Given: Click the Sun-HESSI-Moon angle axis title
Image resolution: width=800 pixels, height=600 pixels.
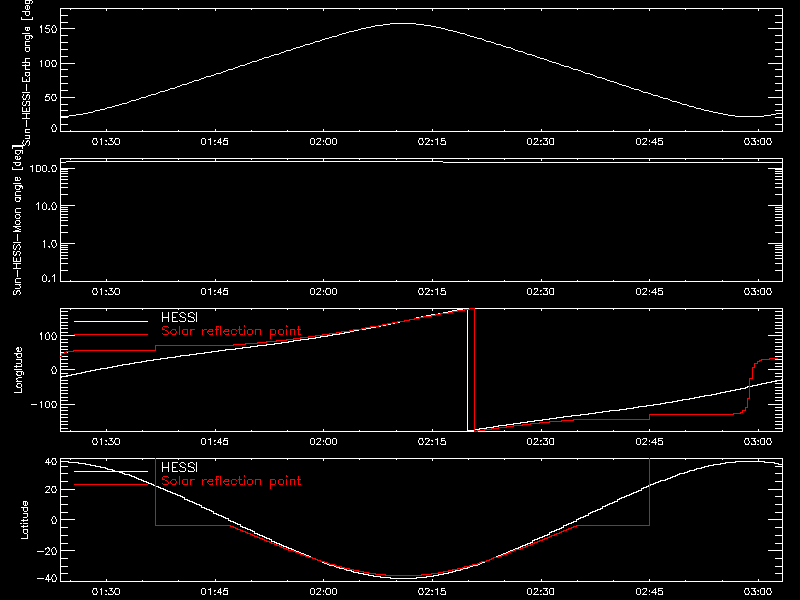Looking at the screenshot, I should 17,220.
